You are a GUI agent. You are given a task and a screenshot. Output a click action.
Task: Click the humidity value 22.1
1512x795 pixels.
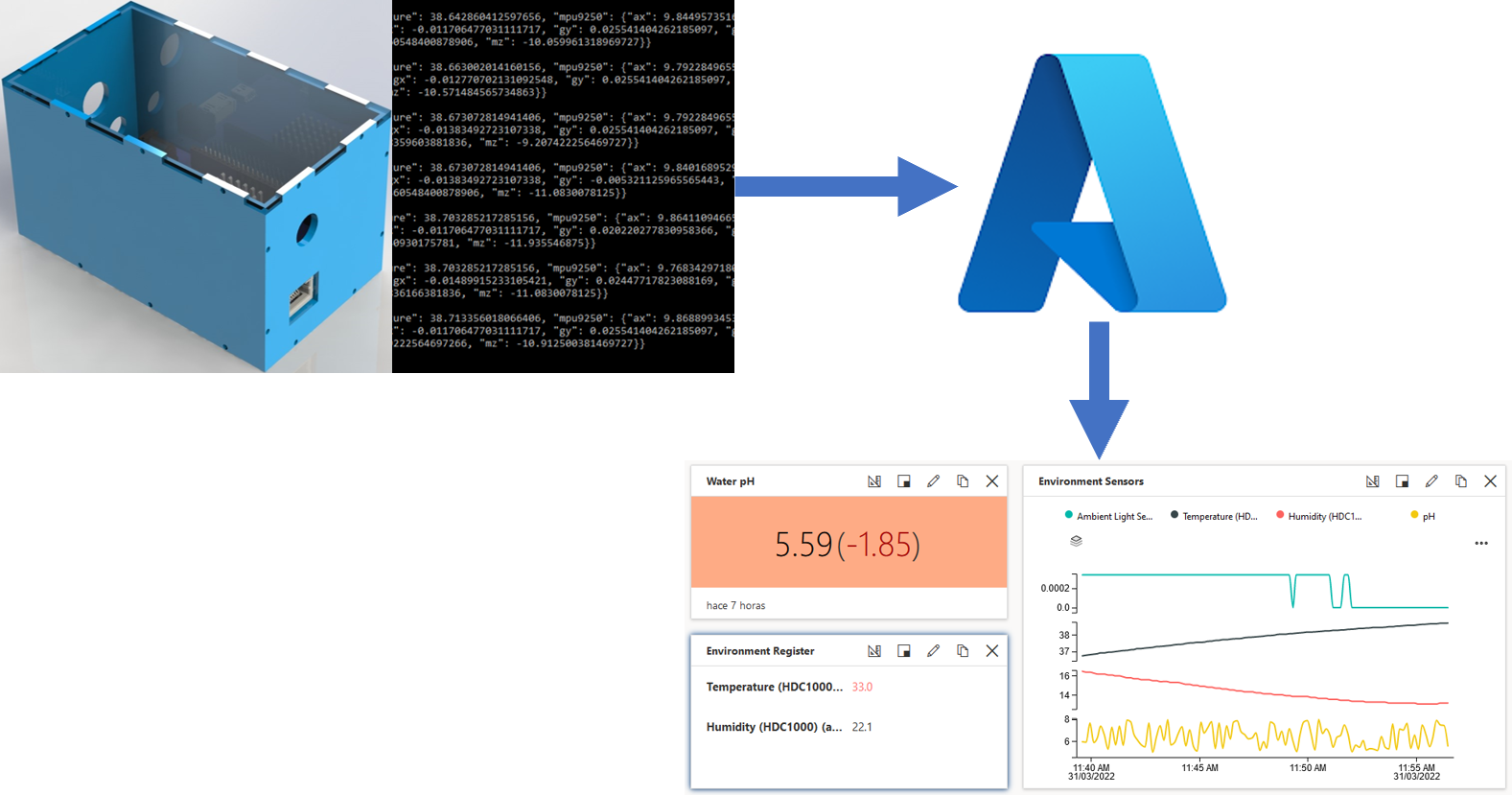(862, 727)
